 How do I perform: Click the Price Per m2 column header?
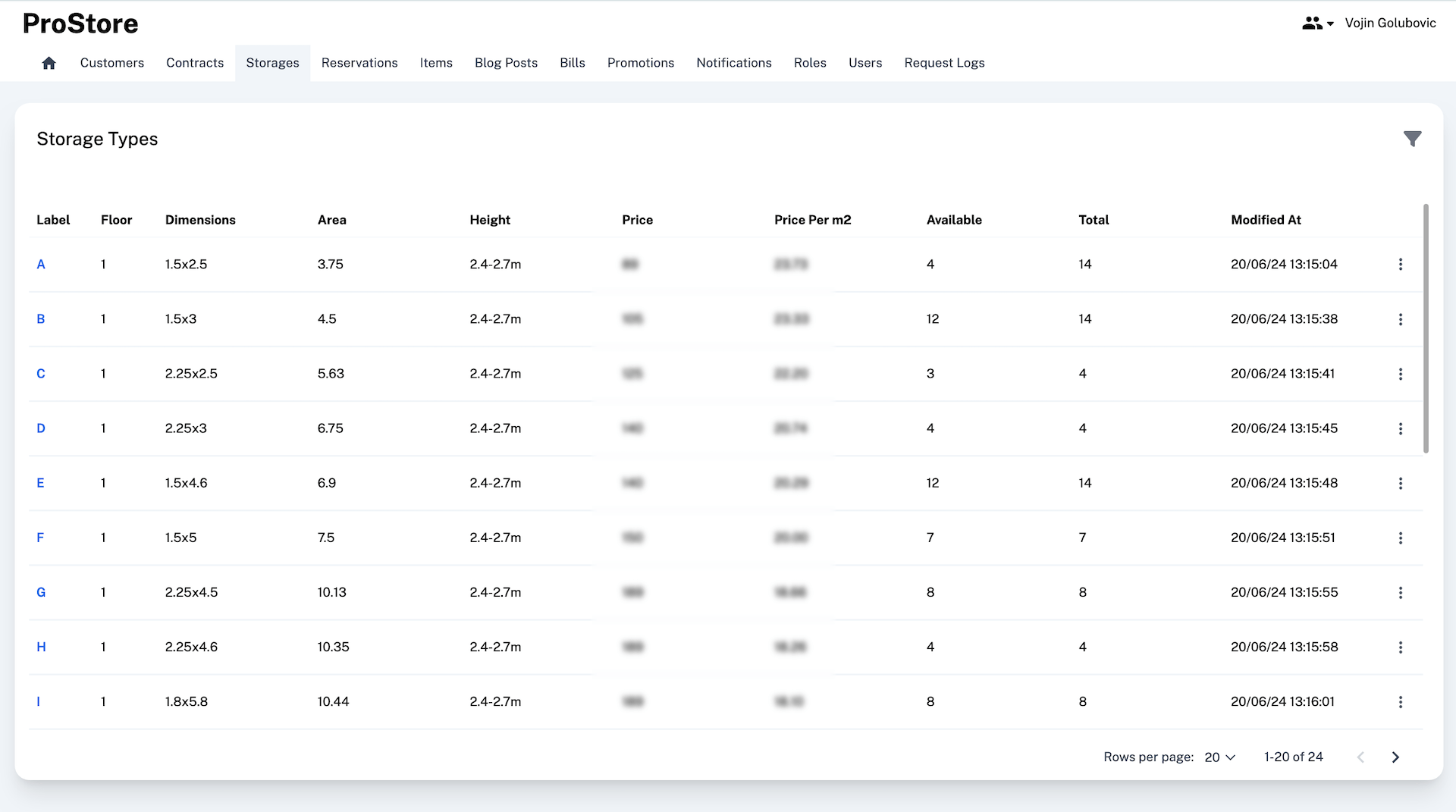[x=812, y=220]
